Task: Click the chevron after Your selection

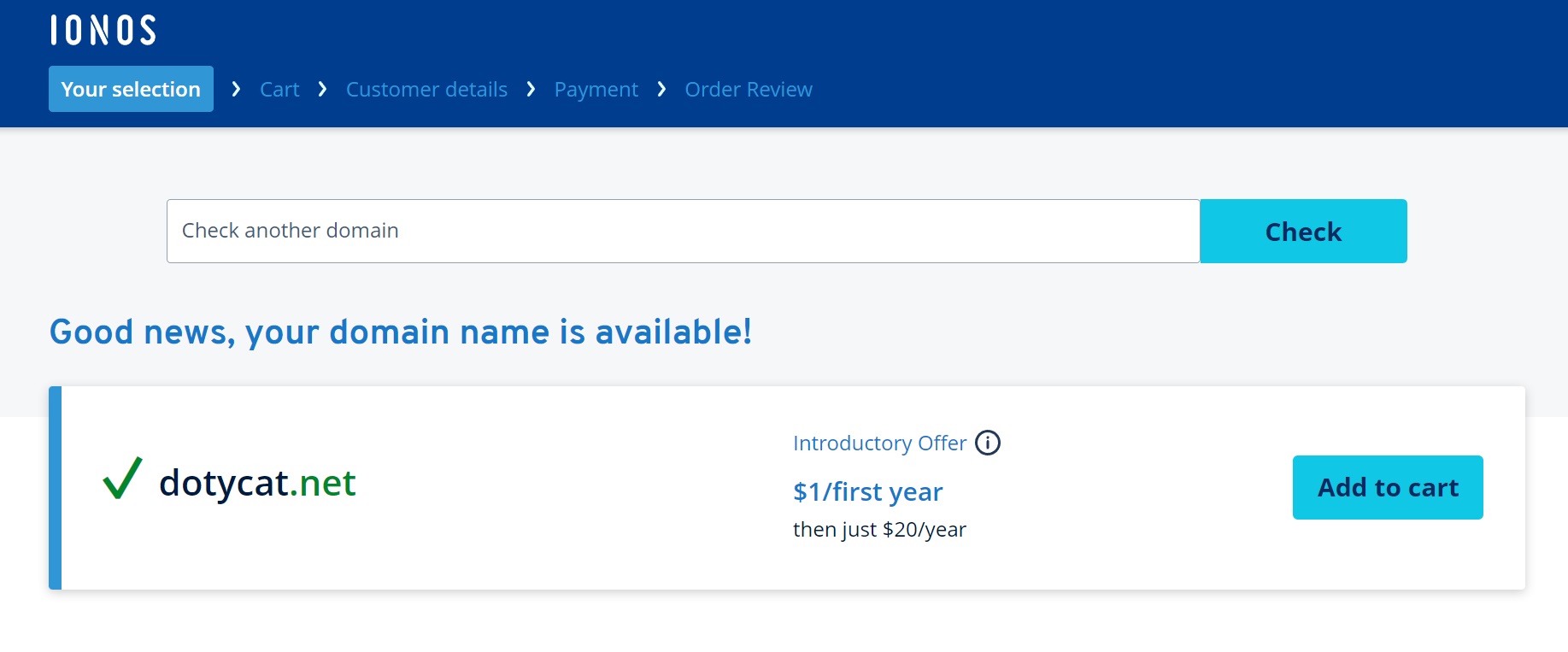Action: pyautogui.click(x=236, y=89)
